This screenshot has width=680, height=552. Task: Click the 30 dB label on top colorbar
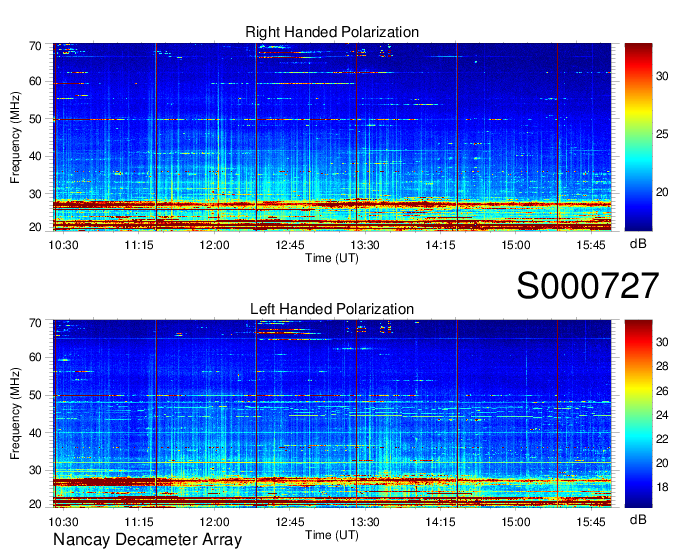[x=662, y=77]
